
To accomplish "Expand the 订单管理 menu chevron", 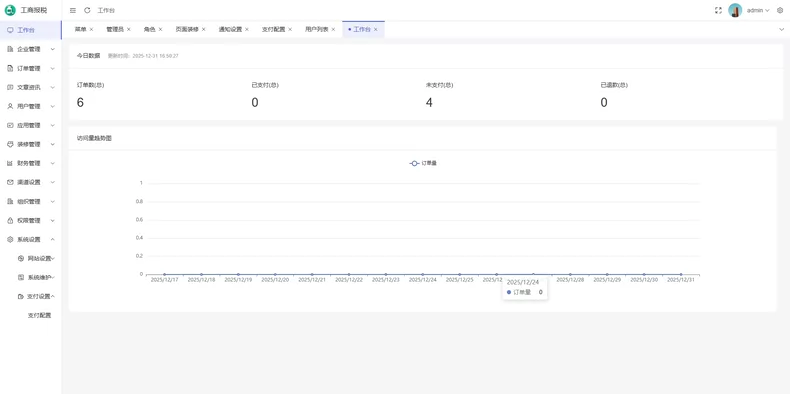I will click(52, 69).
